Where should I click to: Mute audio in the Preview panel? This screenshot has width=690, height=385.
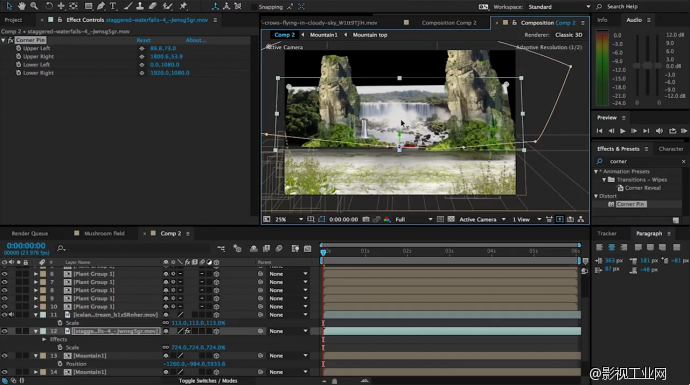click(659, 131)
